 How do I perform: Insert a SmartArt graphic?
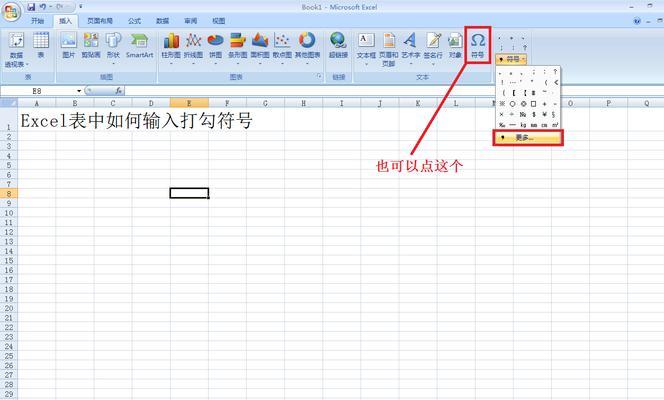139,45
